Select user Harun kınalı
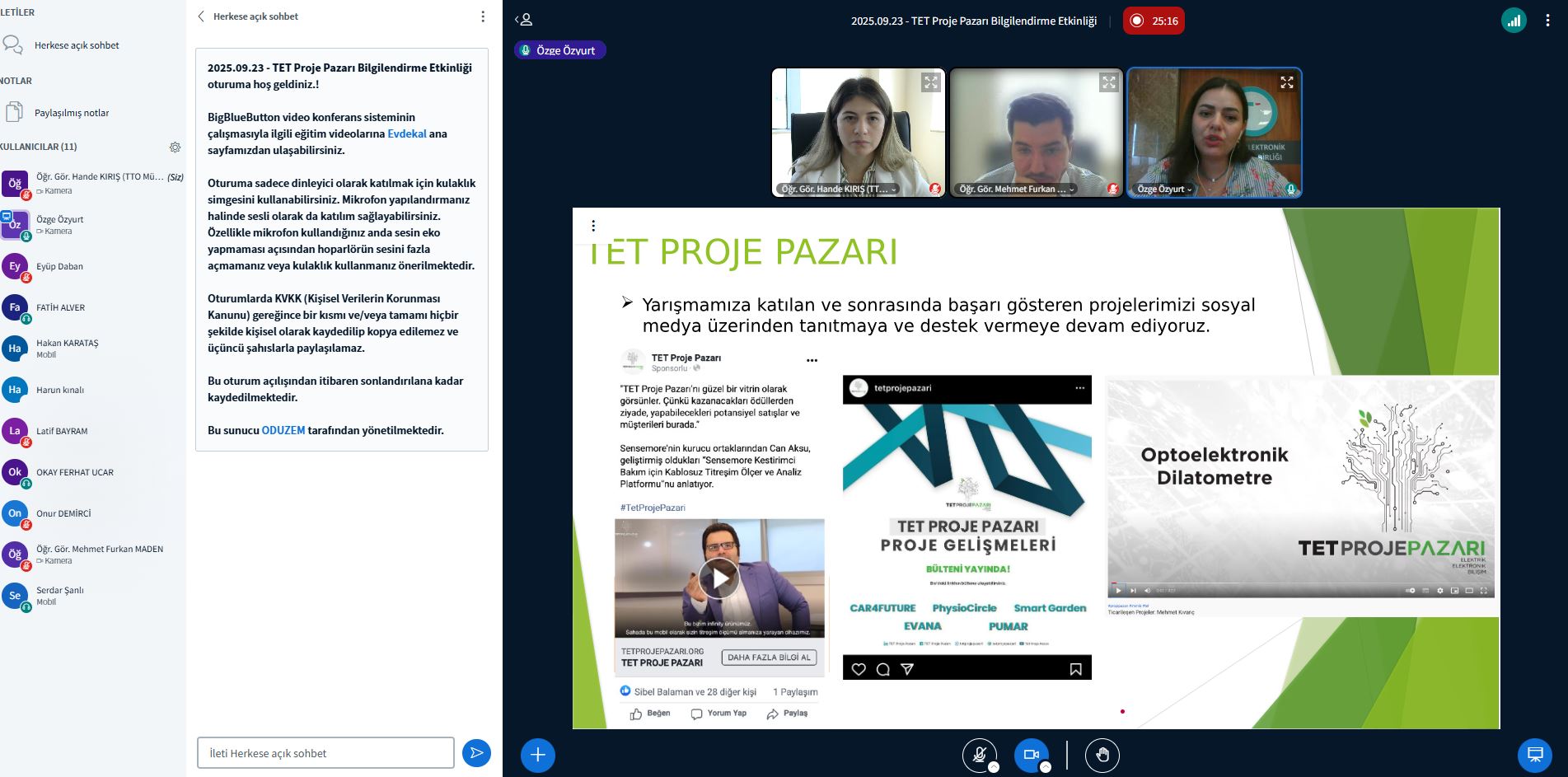The image size is (1568, 777). [x=92, y=390]
